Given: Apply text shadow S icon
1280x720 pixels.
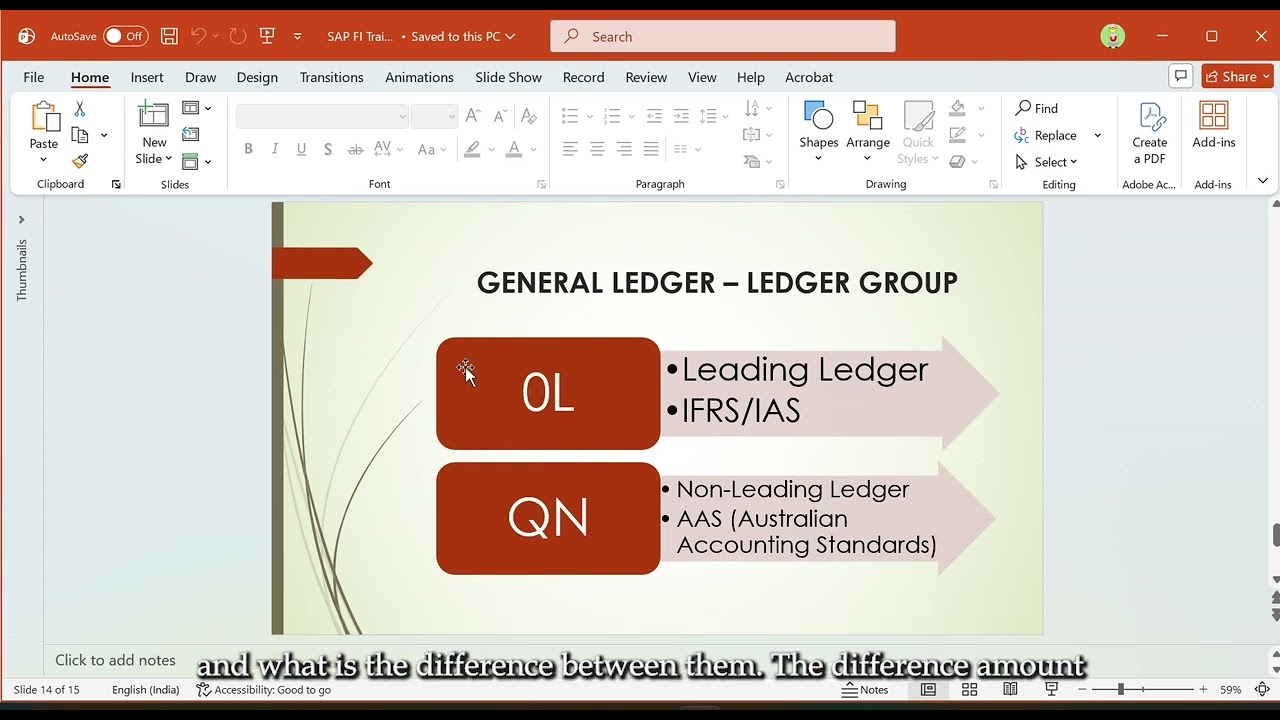Looking at the screenshot, I should point(328,149).
